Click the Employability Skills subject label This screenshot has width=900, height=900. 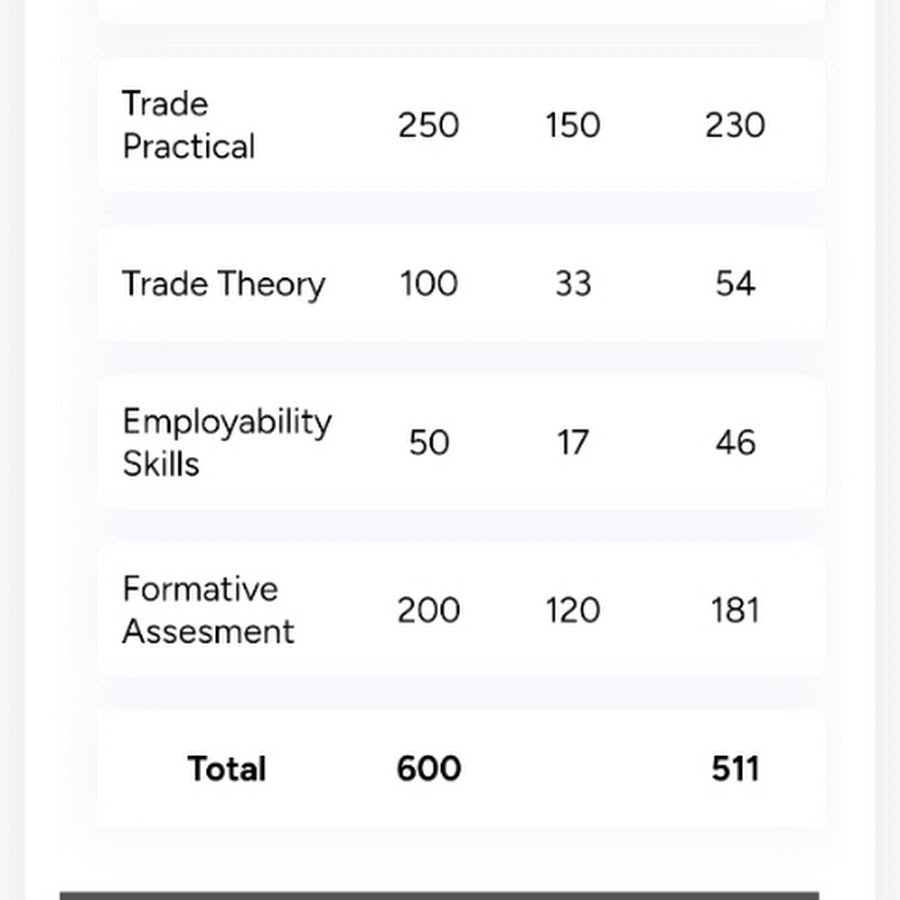226,442
